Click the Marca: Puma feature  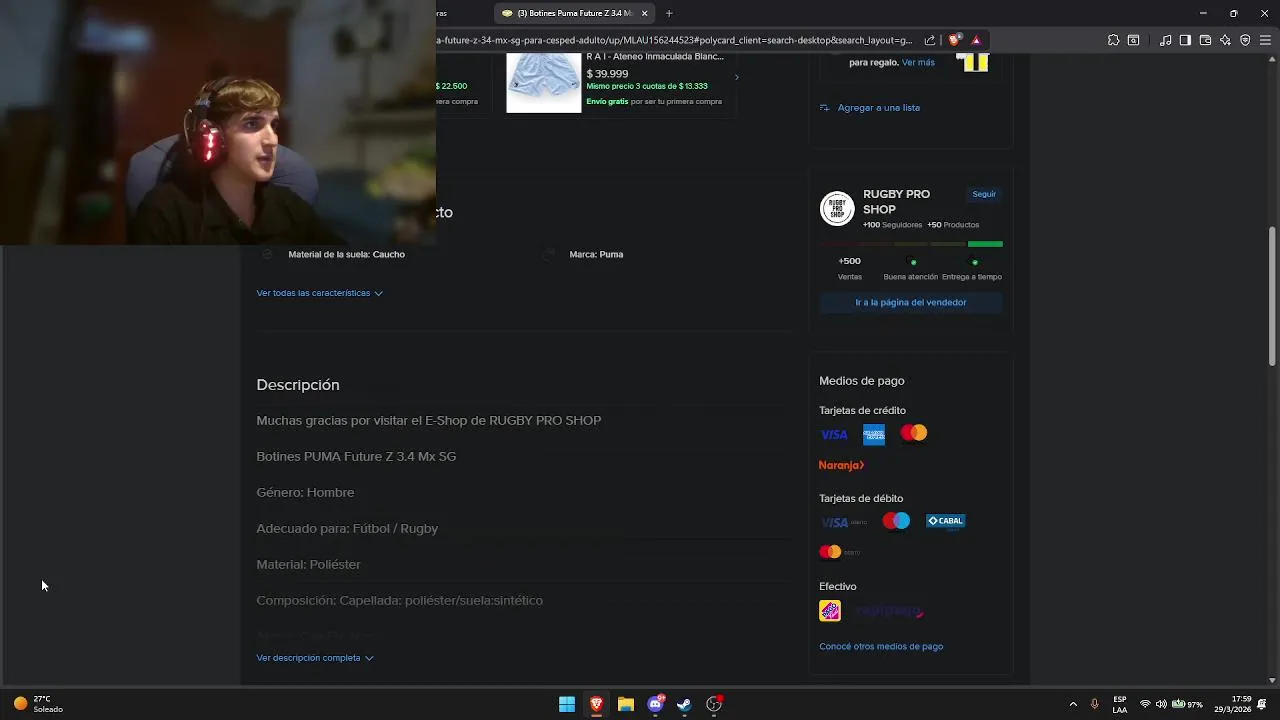click(596, 254)
